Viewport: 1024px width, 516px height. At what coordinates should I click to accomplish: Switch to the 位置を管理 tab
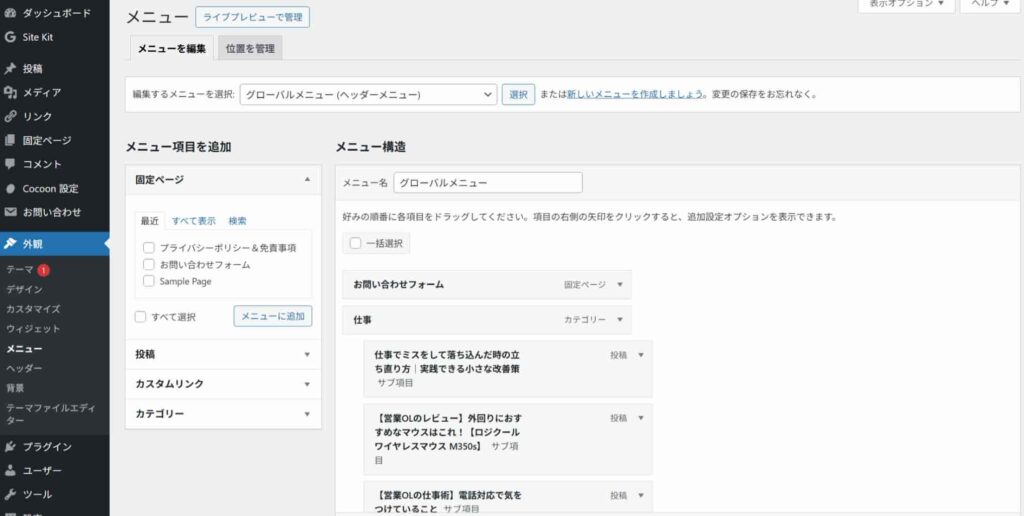click(x=250, y=48)
